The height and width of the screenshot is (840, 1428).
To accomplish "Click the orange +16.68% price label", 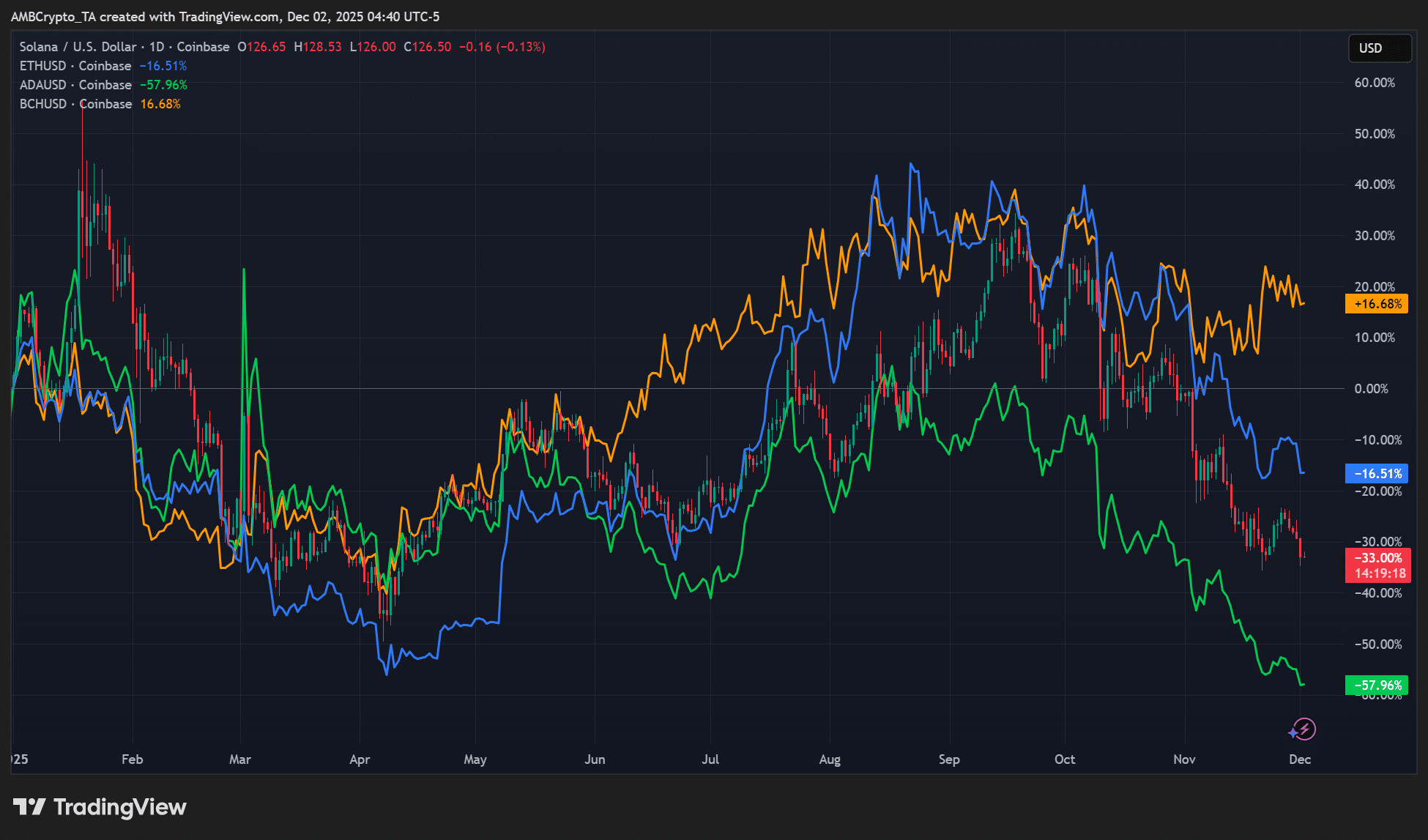I will (x=1377, y=304).
